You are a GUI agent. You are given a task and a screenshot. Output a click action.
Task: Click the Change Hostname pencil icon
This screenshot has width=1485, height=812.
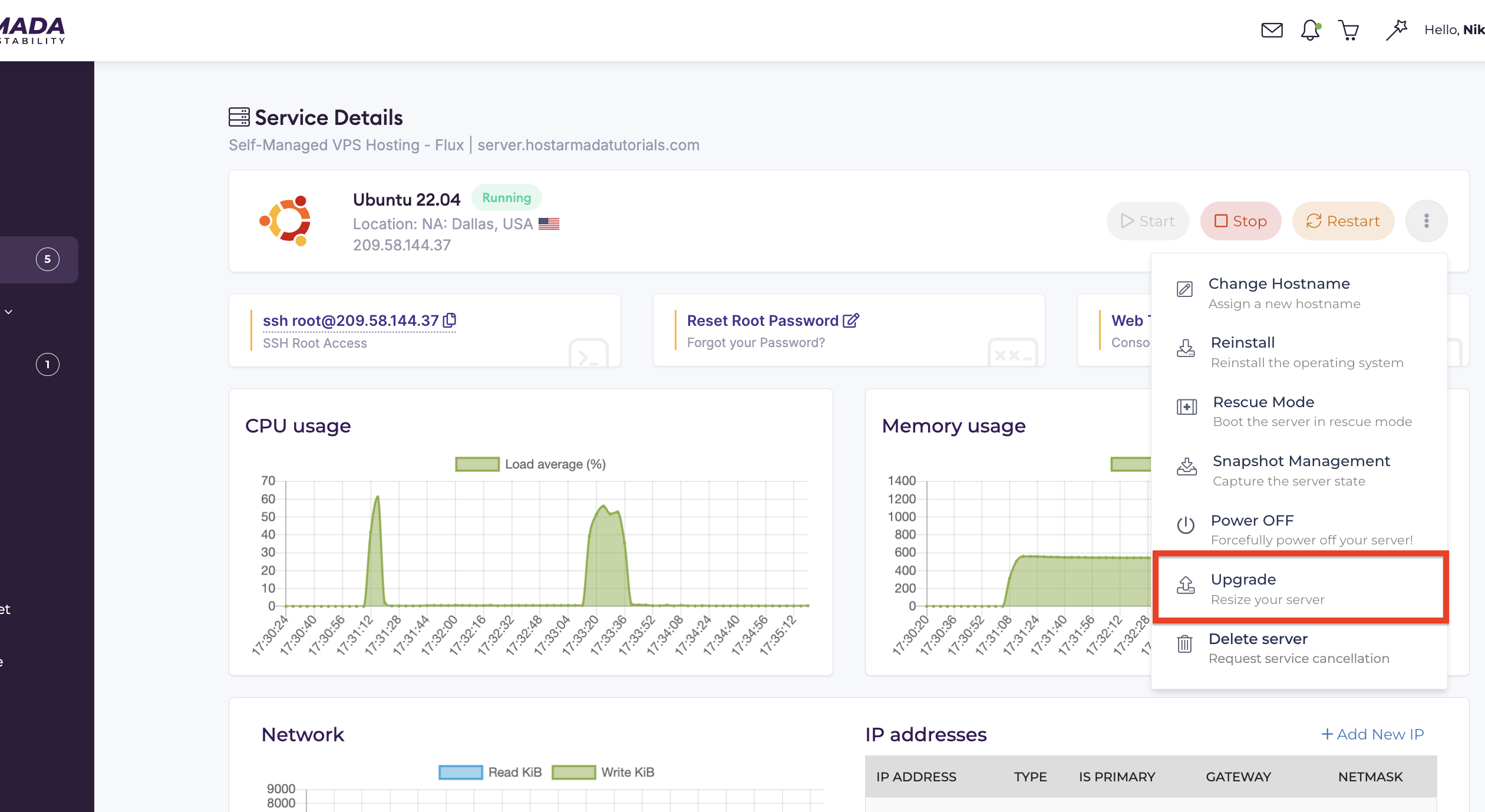click(1184, 289)
